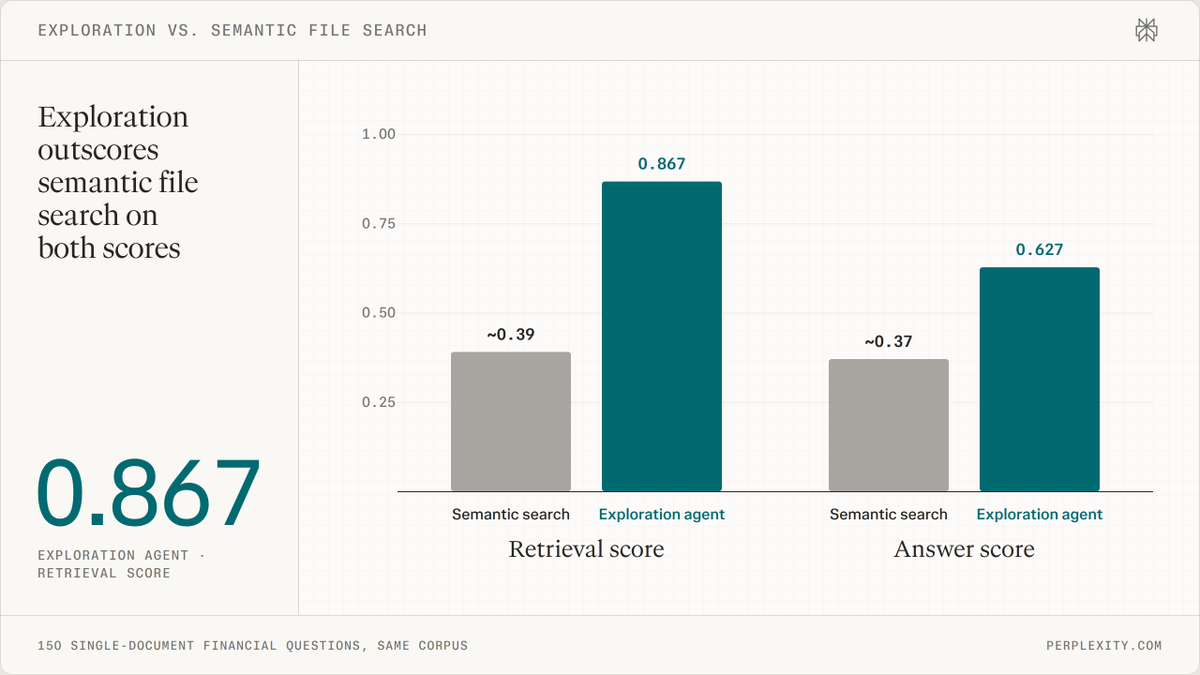Click the 0.867 value label above bar

(661, 164)
